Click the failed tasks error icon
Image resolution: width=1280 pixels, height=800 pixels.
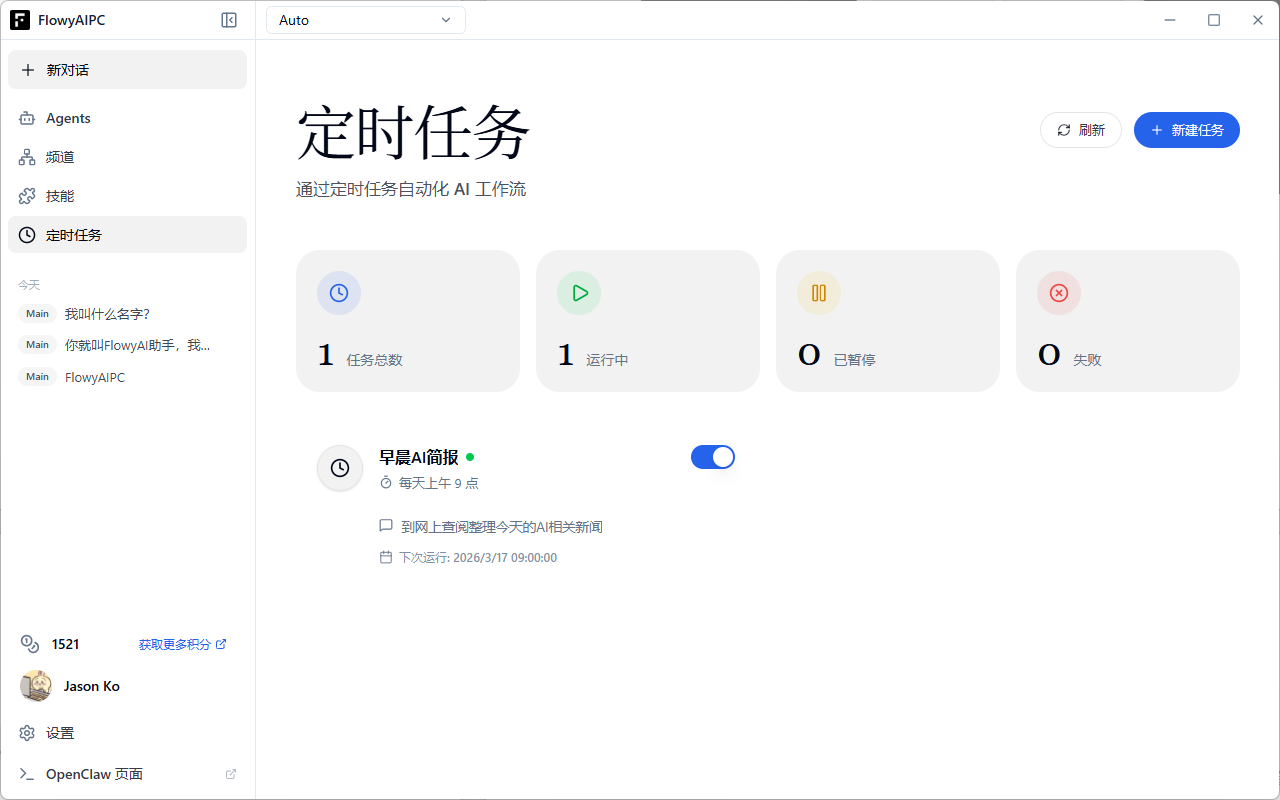tap(1059, 292)
